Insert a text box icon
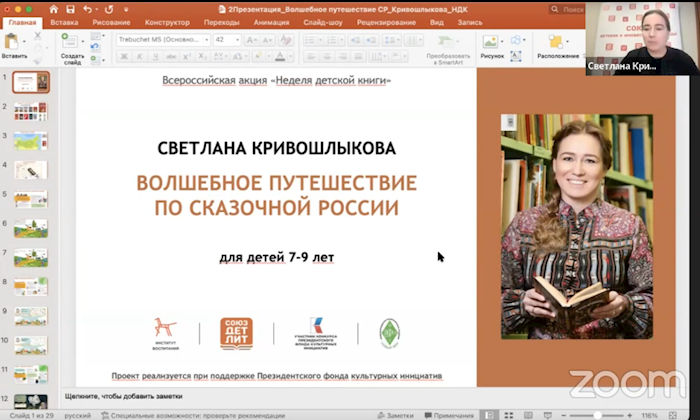700x420 pixels. (x=516, y=56)
